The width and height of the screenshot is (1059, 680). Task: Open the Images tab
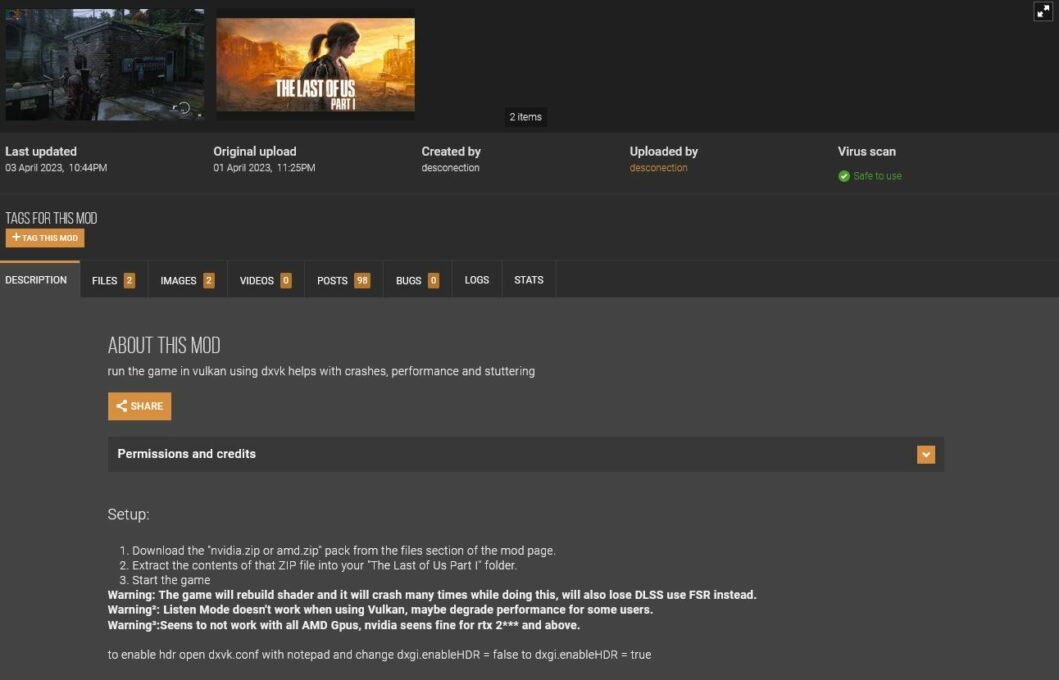(187, 280)
